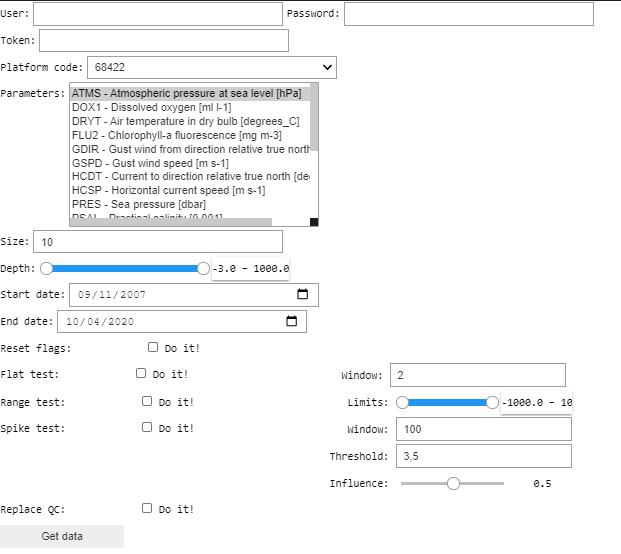Select GSPD Gust wind speed parameter

190,163
